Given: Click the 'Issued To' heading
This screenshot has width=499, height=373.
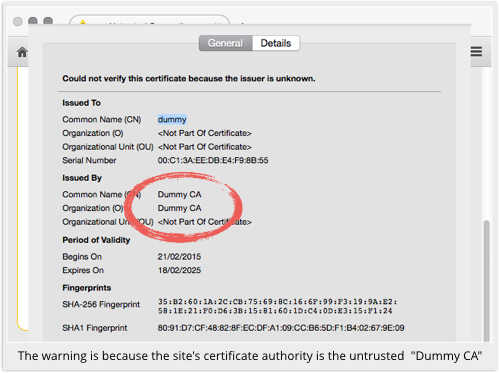Looking at the screenshot, I should [x=81, y=103].
